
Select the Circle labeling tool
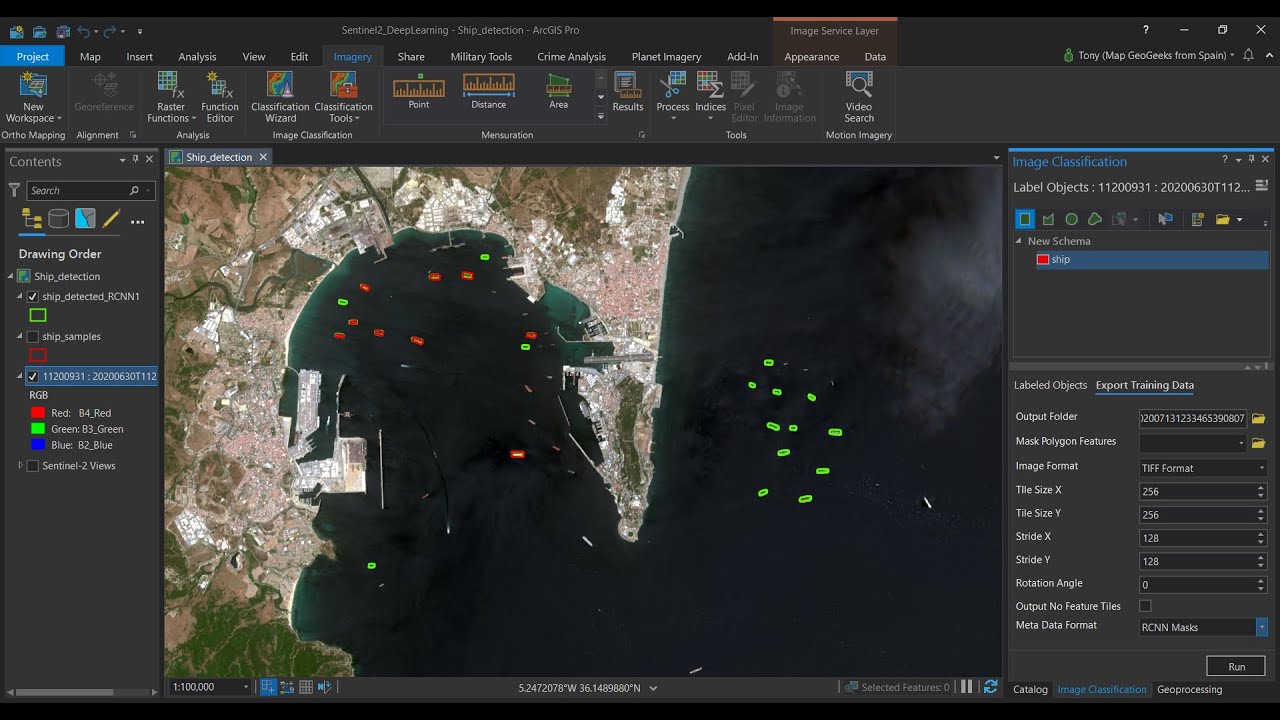click(1071, 219)
